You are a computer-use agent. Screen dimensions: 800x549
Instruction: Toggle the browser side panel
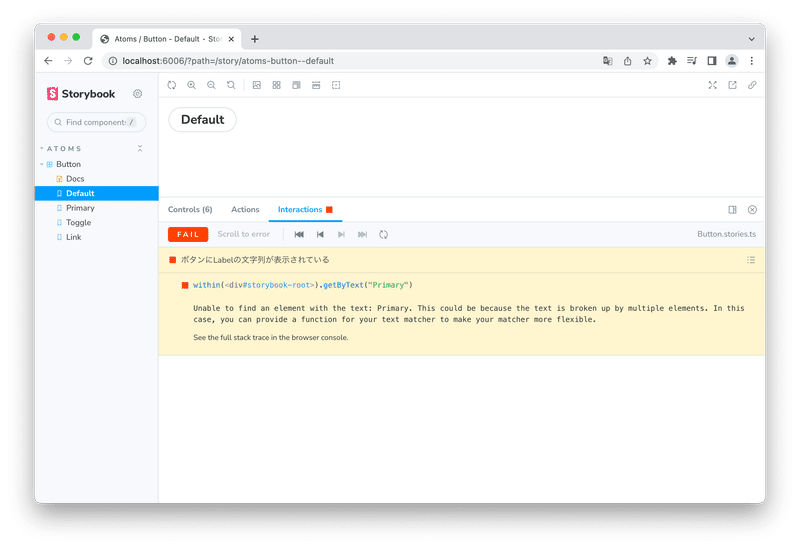point(712,61)
